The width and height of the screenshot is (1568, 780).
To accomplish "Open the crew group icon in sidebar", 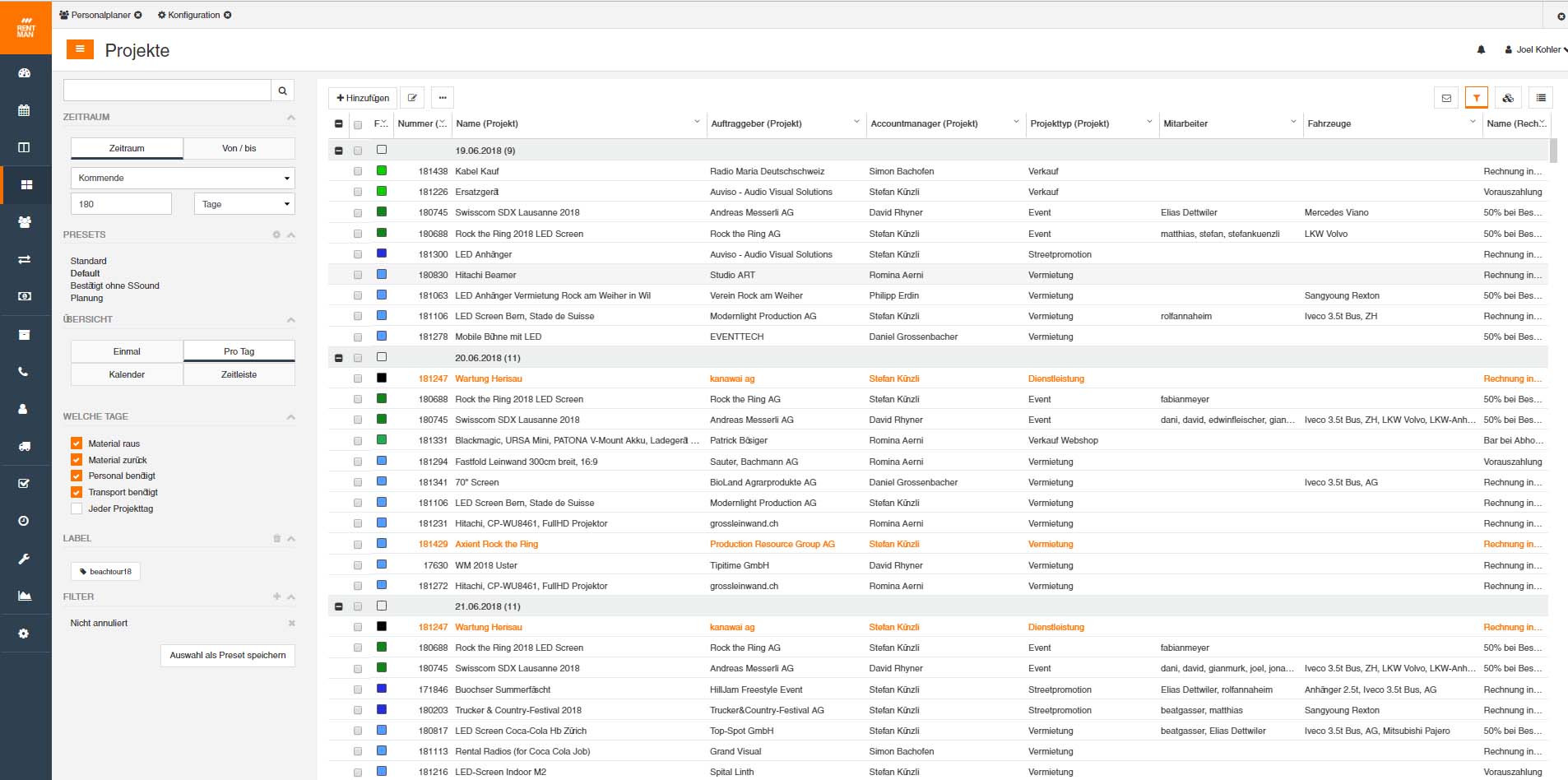I will 25,222.
